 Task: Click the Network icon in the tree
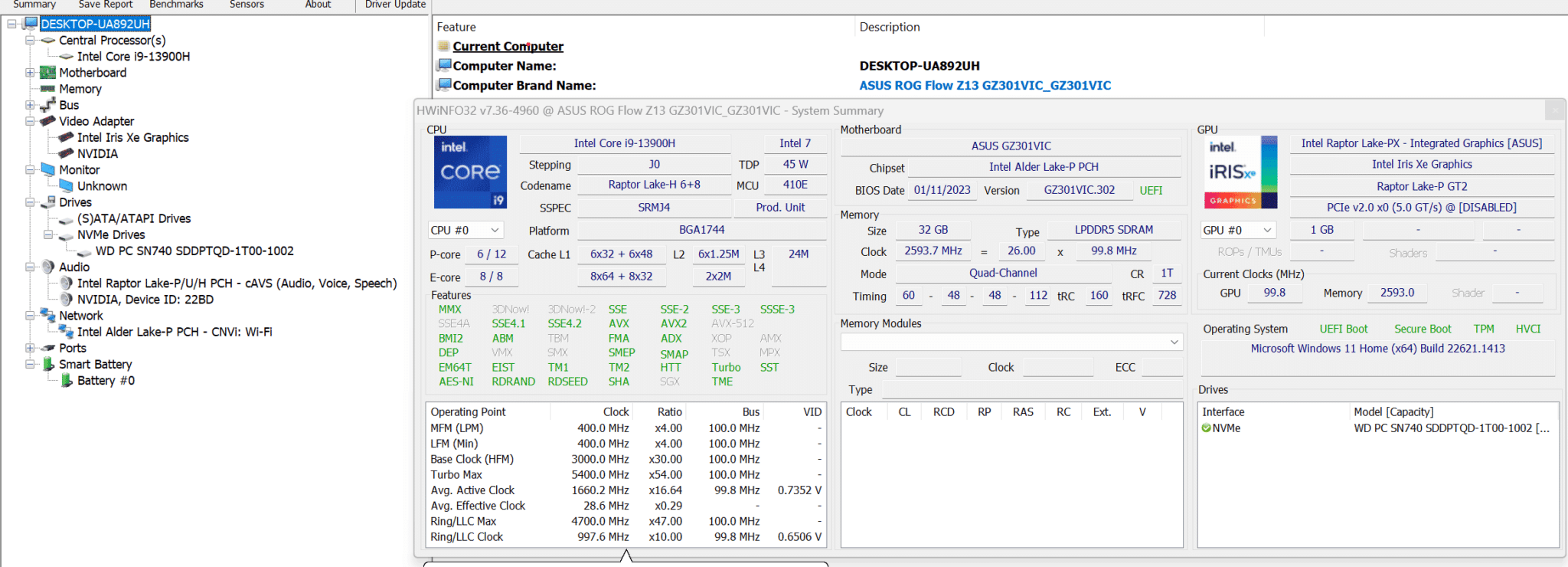(x=48, y=315)
